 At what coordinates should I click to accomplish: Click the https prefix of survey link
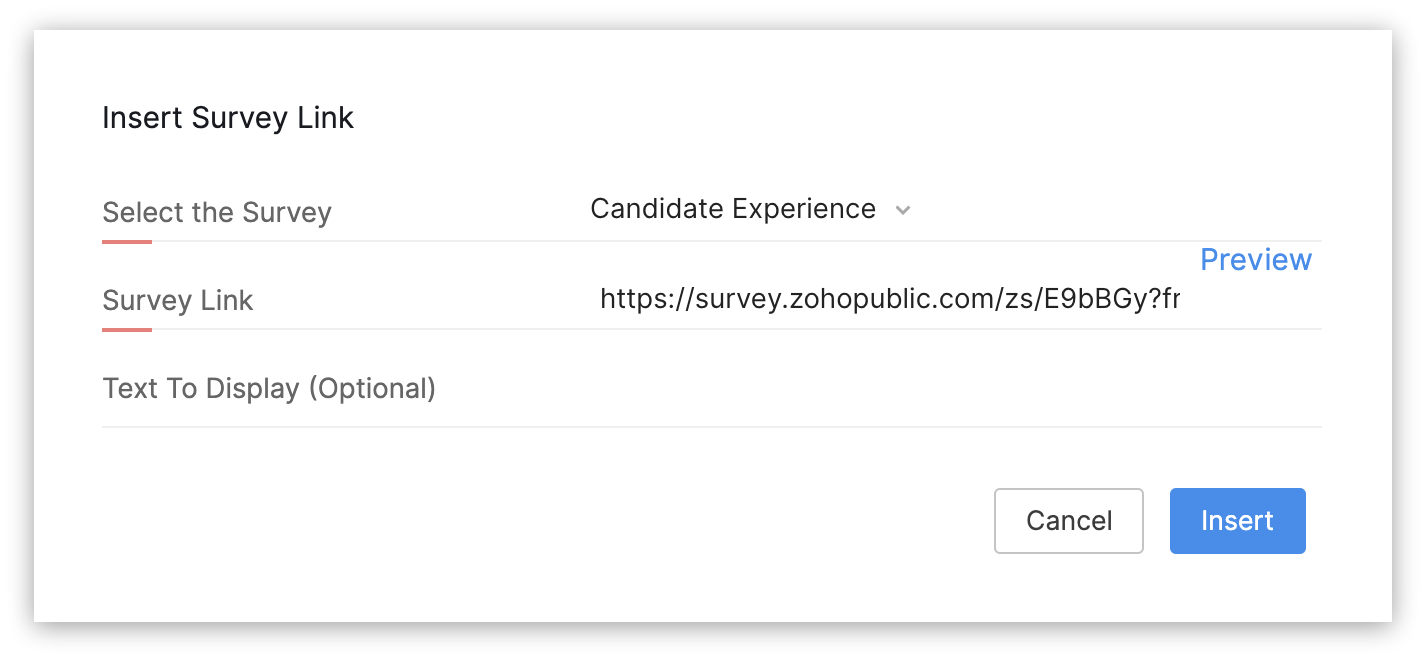[x=635, y=299]
